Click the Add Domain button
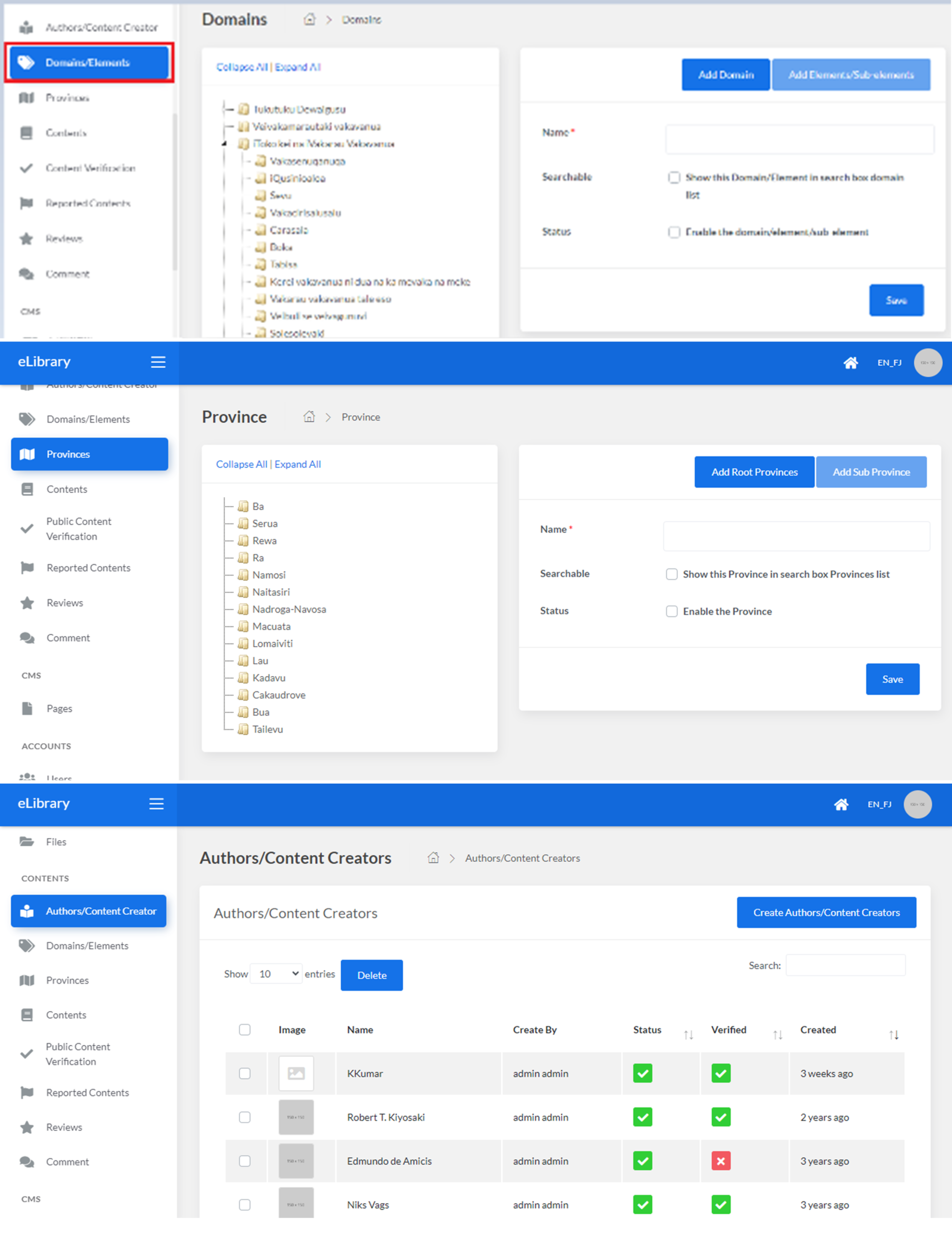The image size is (952, 1243). [x=726, y=74]
